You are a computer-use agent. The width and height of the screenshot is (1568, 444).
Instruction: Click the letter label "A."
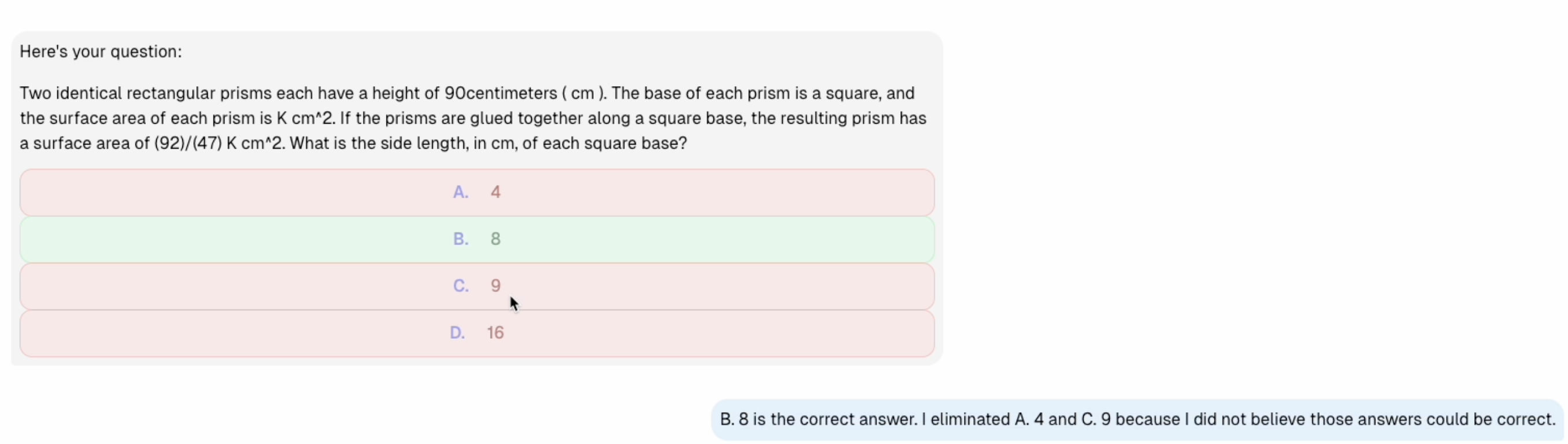click(461, 192)
